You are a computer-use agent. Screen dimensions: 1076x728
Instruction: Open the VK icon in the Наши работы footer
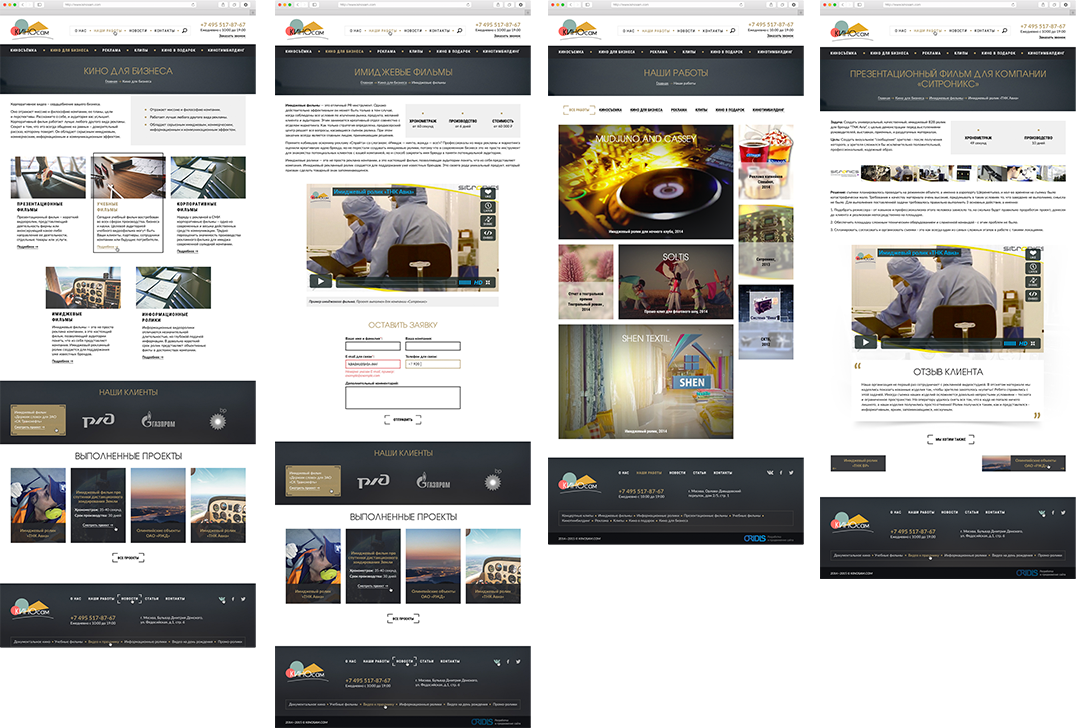point(769,472)
